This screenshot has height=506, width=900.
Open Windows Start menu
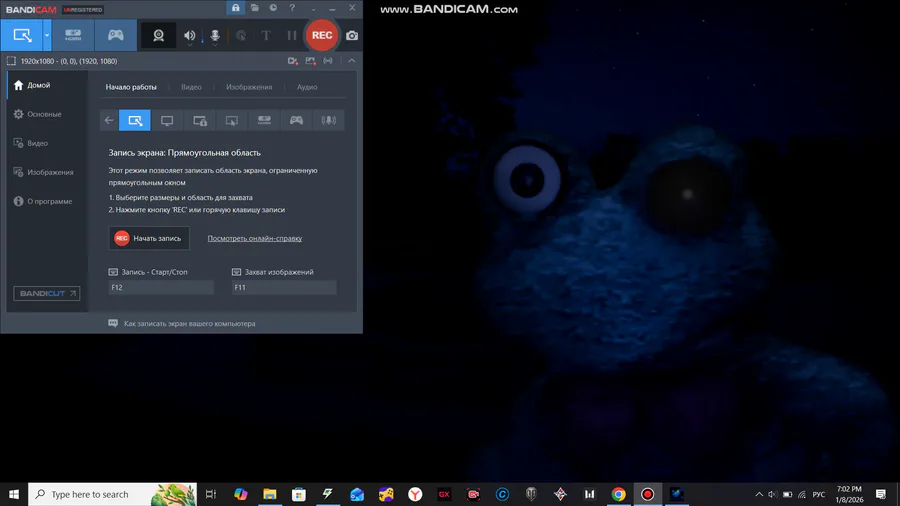pos(14,494)
